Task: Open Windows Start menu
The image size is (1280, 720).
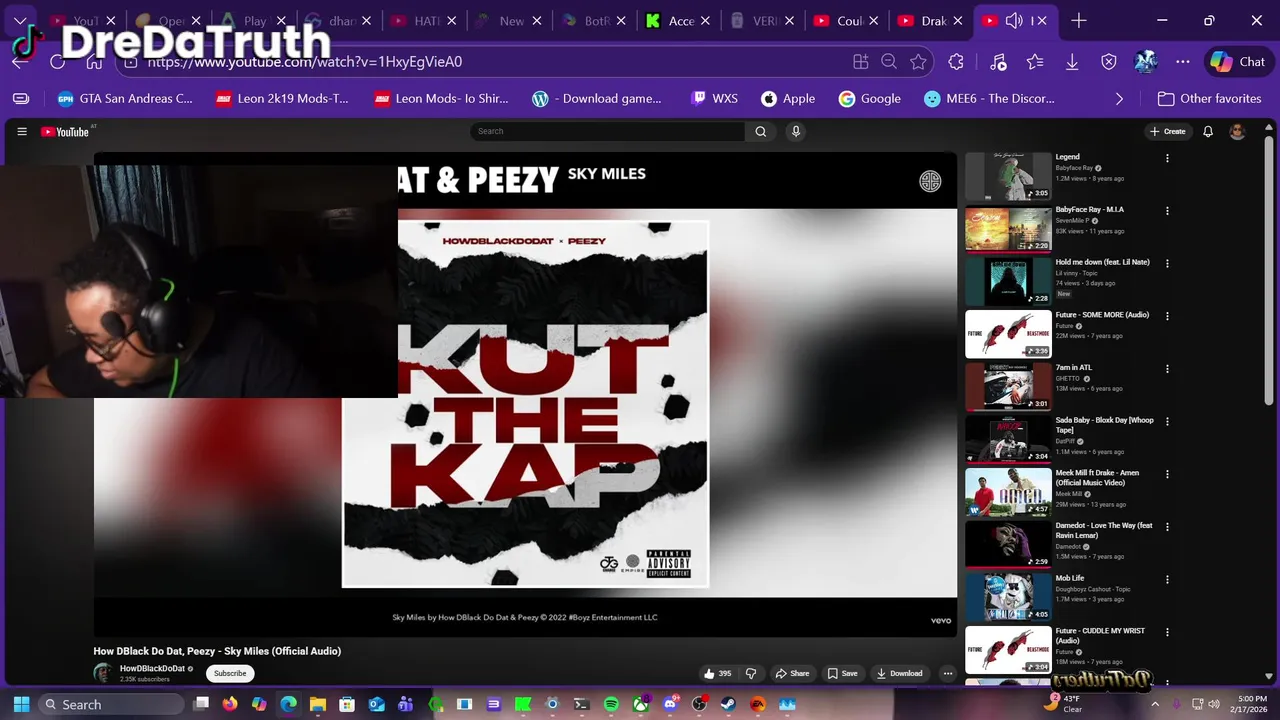Action: tap(21, 704)
